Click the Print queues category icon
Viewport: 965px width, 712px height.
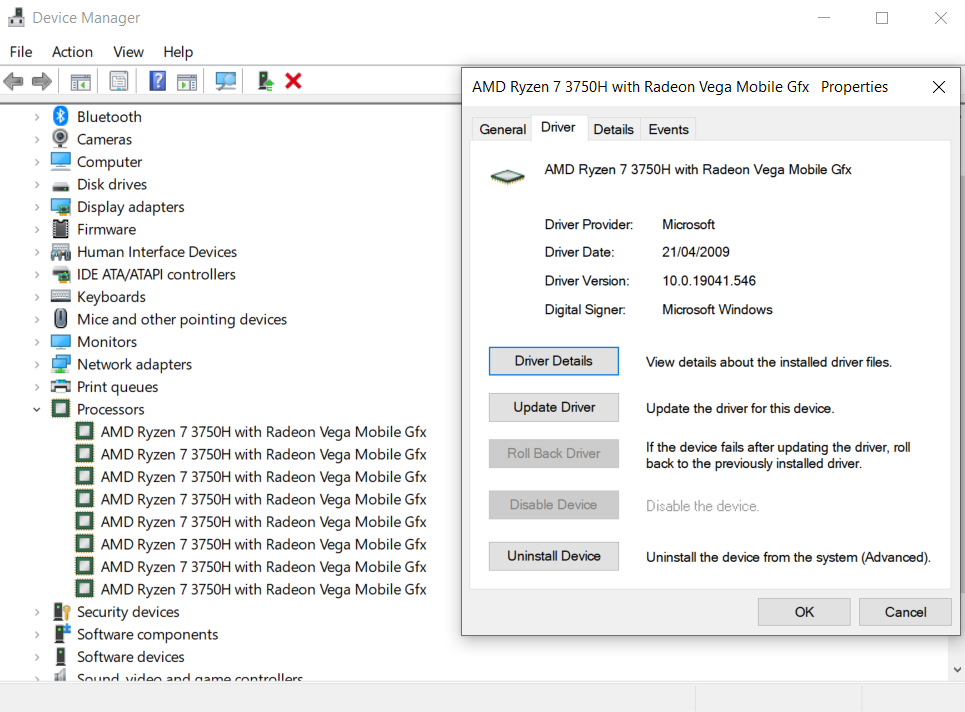pos(60,386)
